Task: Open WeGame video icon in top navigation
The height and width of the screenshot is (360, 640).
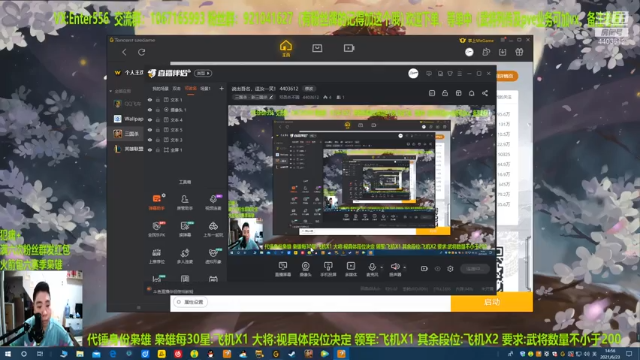Action: coord(349,48)
